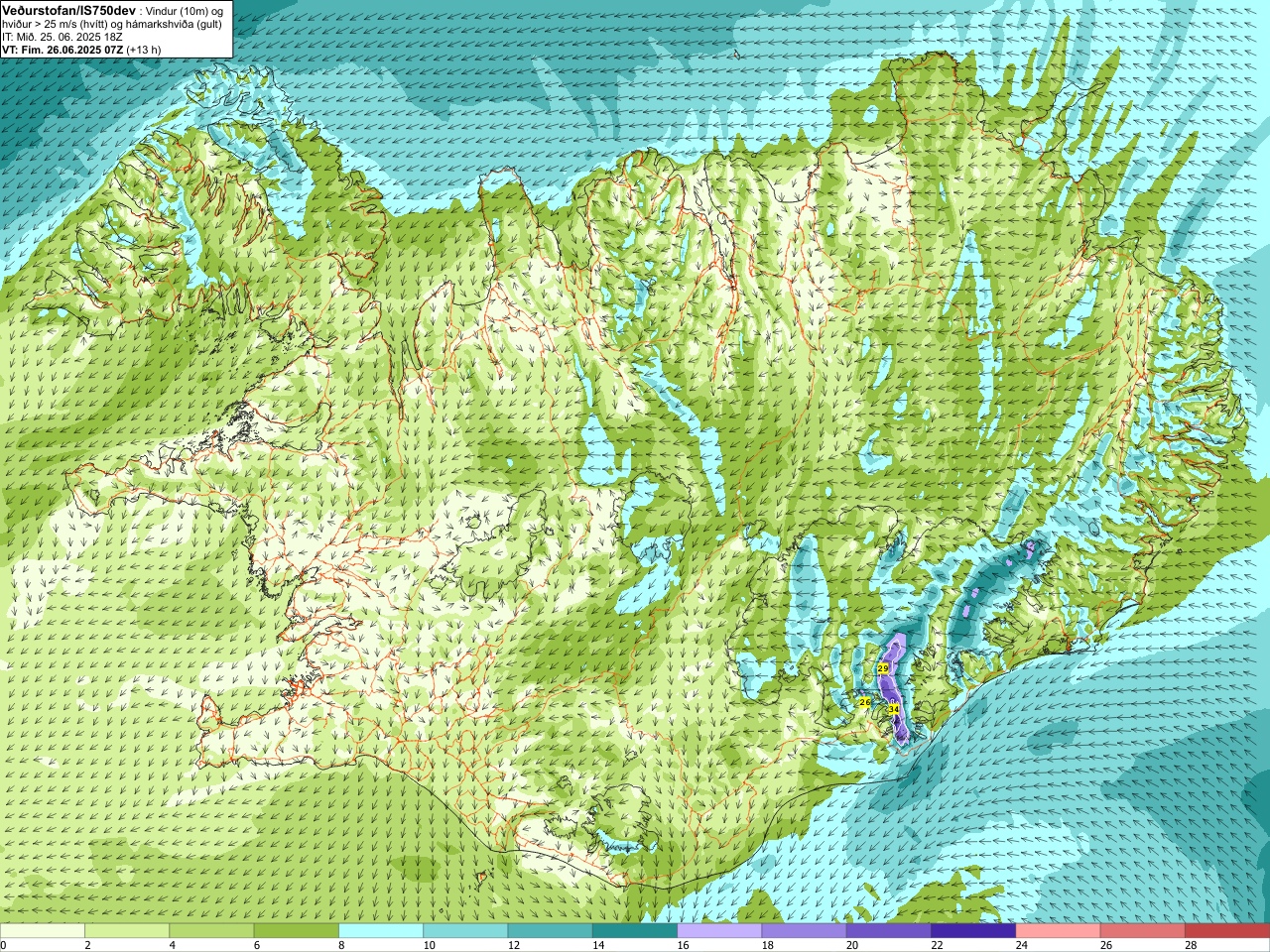The image size is (1270, 952).
Task: Click the Veðurstofan/IS750dev title text
Action: point(68,9)
